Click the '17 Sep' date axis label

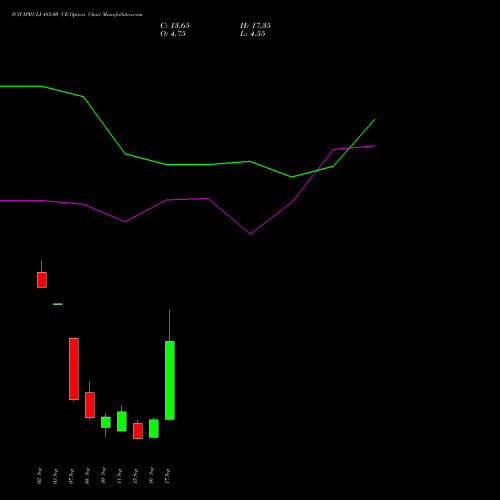click(x=167, y=476)
